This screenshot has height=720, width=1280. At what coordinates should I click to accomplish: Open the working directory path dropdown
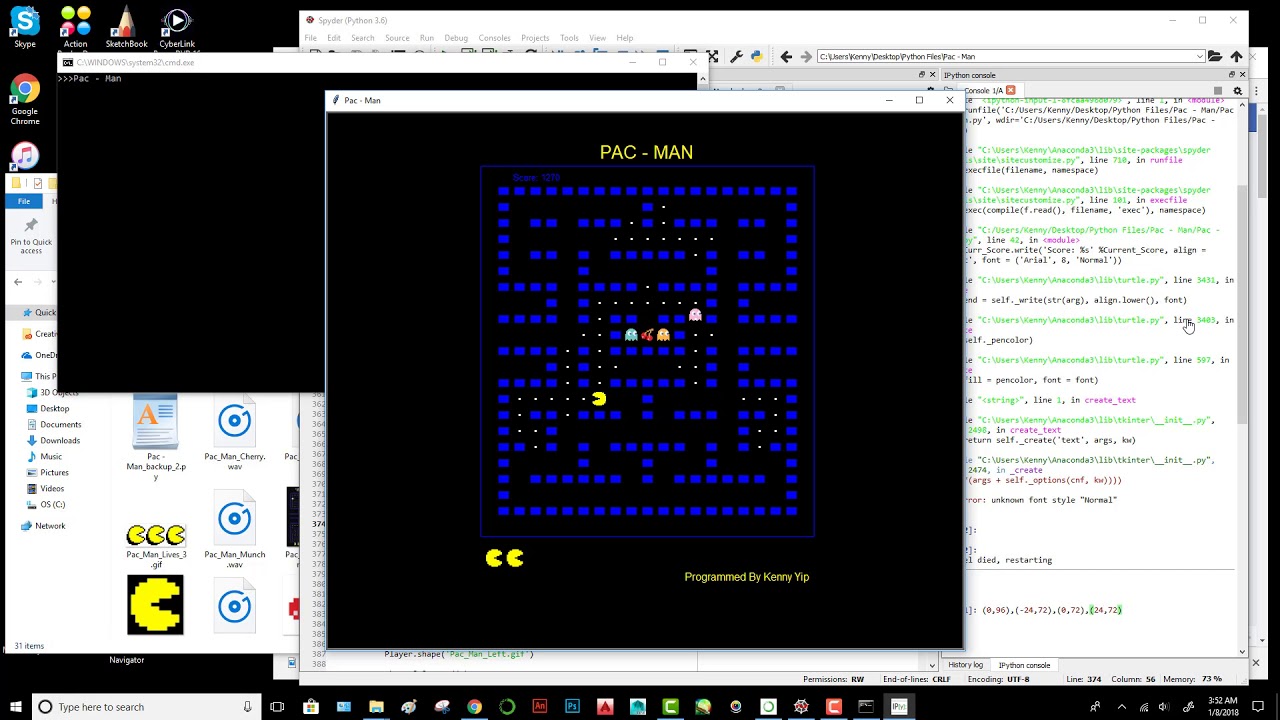[1199, 57]
